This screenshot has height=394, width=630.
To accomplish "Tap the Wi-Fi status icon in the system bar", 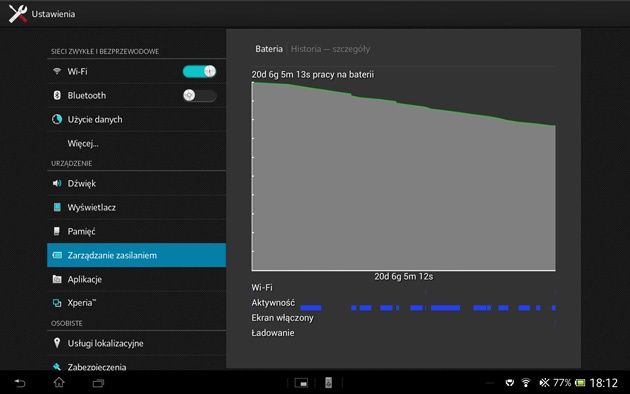I will click(x=526, y=383).
